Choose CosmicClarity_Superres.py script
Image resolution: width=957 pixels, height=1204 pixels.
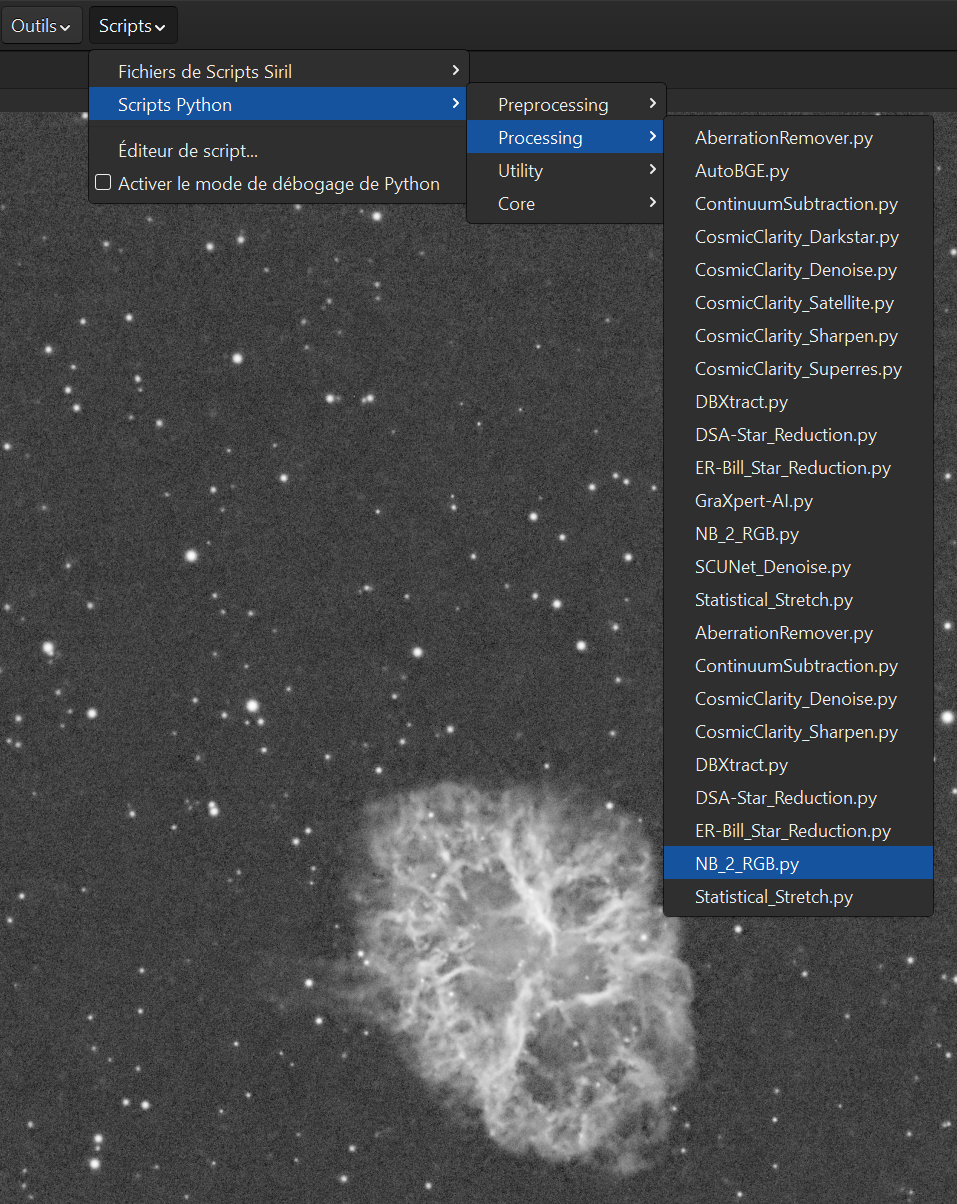pos(798,369)
